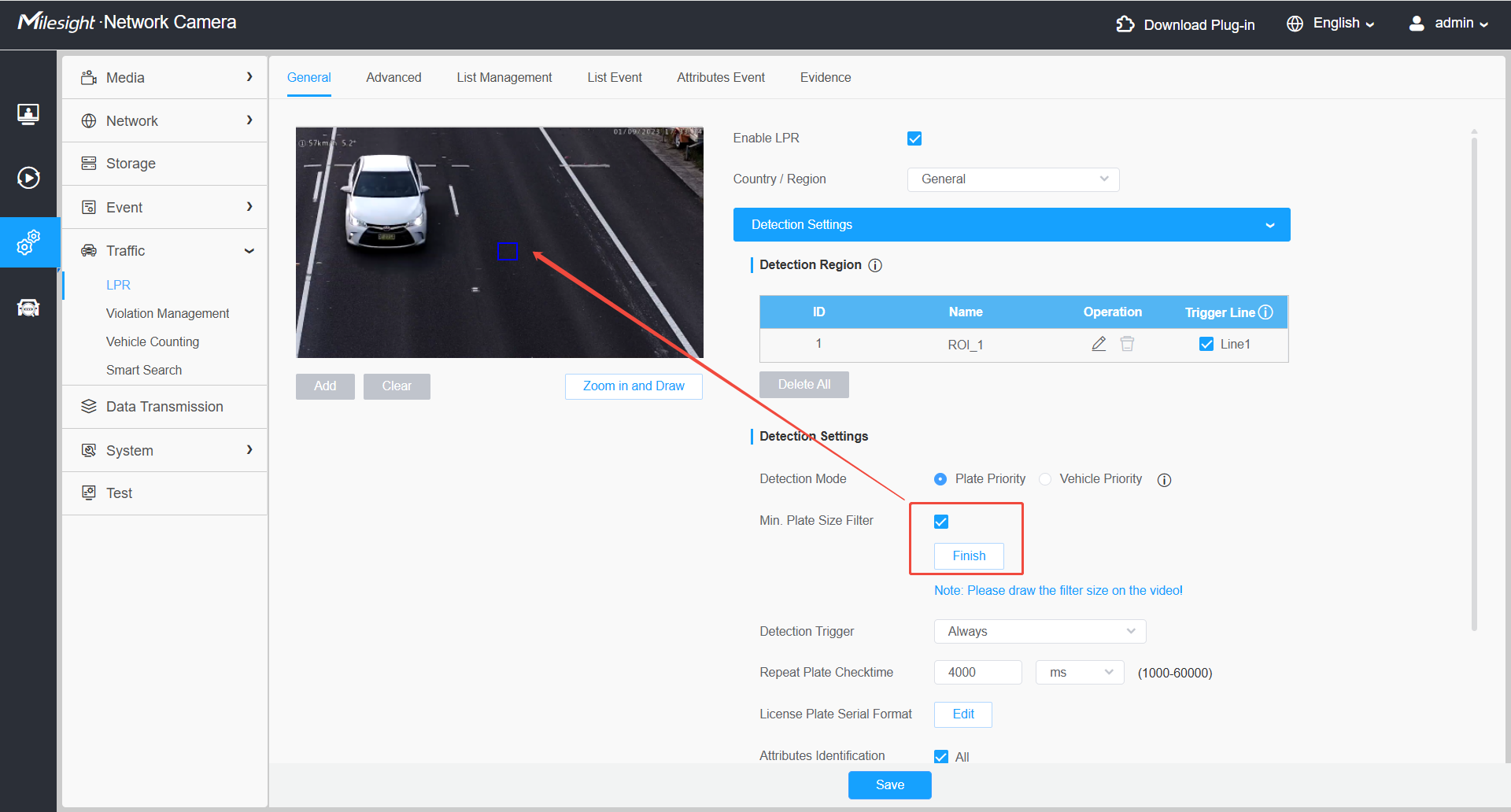Switch to the Advanced tab
The height and width of the screenshot is (812, 1511).
[393, 77]
